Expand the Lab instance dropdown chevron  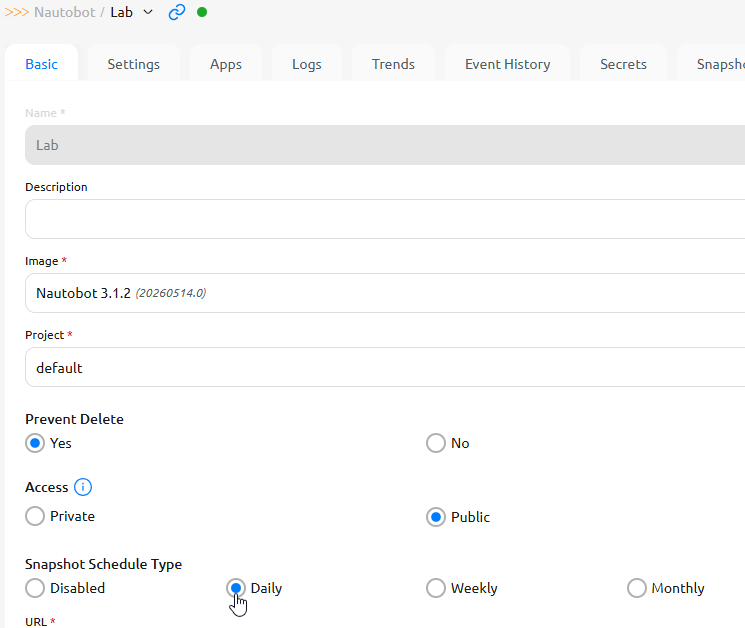[148, 12]
